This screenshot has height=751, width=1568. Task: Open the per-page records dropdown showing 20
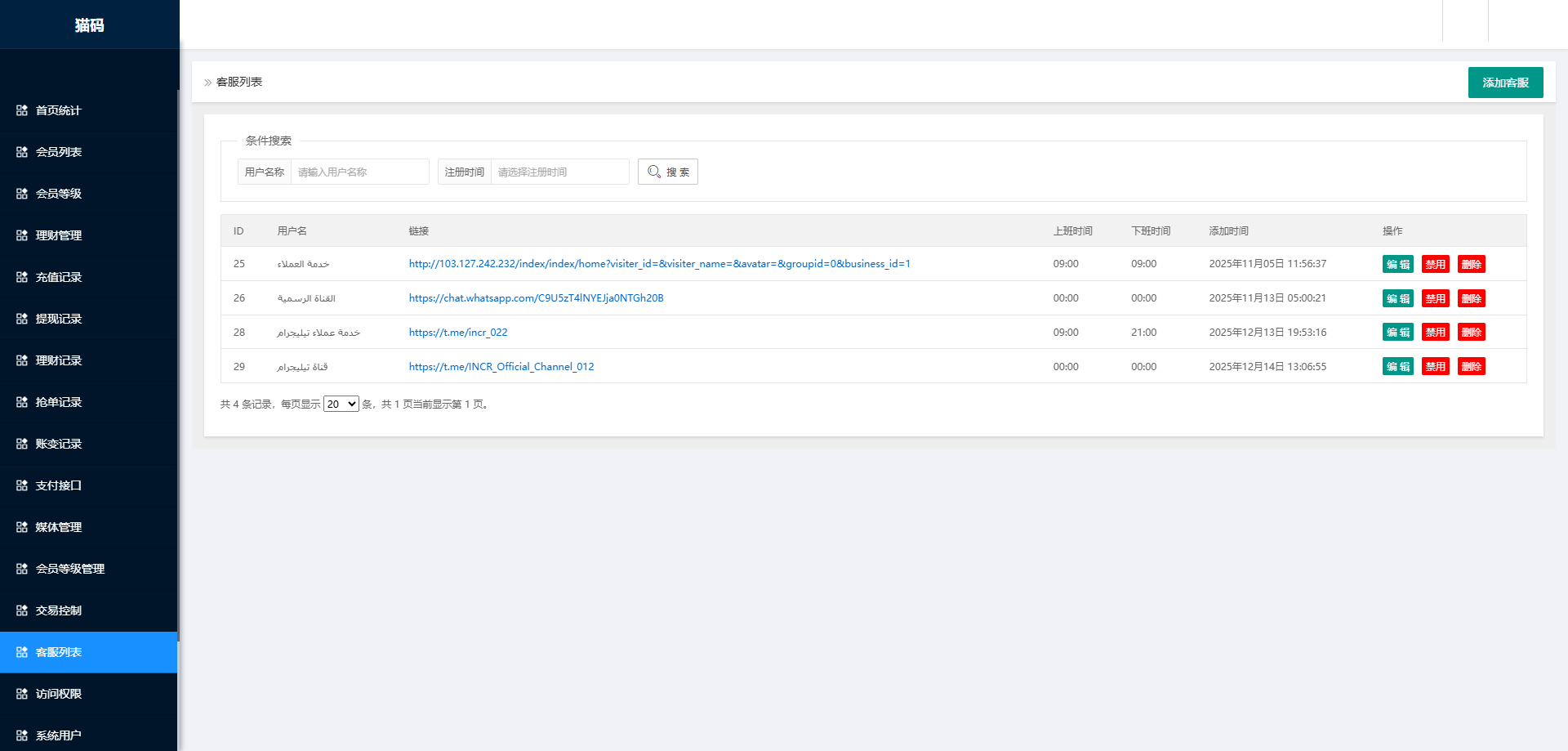(341, 404)
